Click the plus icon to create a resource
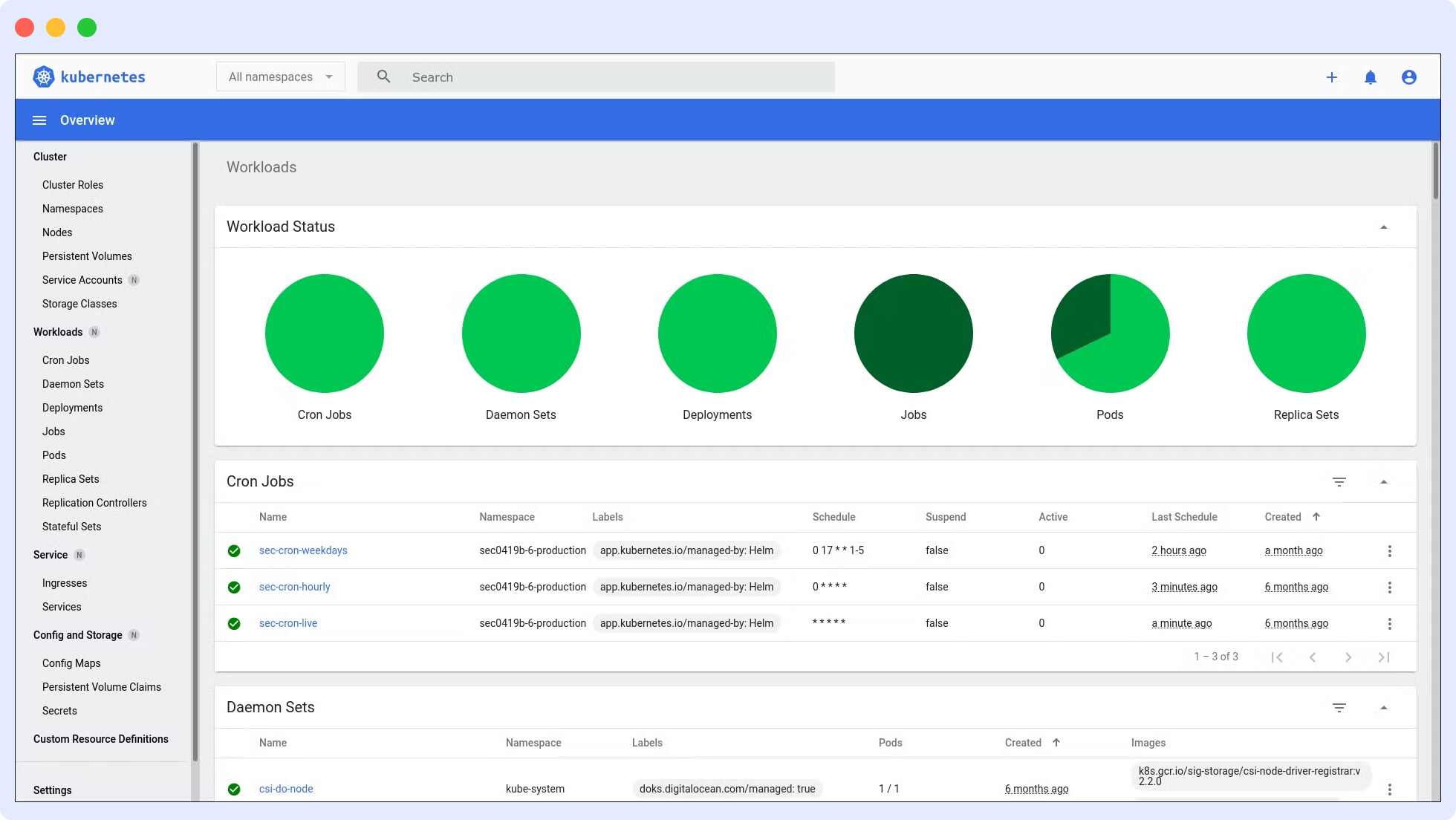Screen dimensions: 1456x820 [x=1332, y=77]
